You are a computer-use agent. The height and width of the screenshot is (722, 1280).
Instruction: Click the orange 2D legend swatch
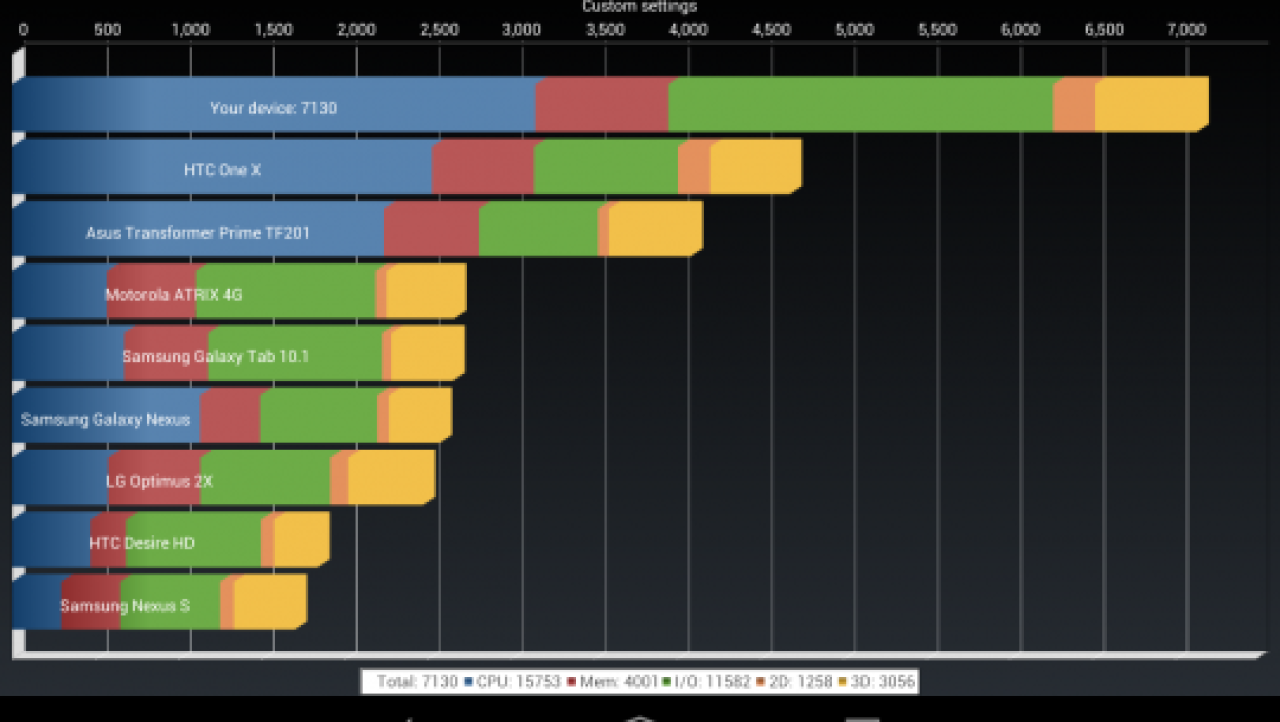(760, 682)
